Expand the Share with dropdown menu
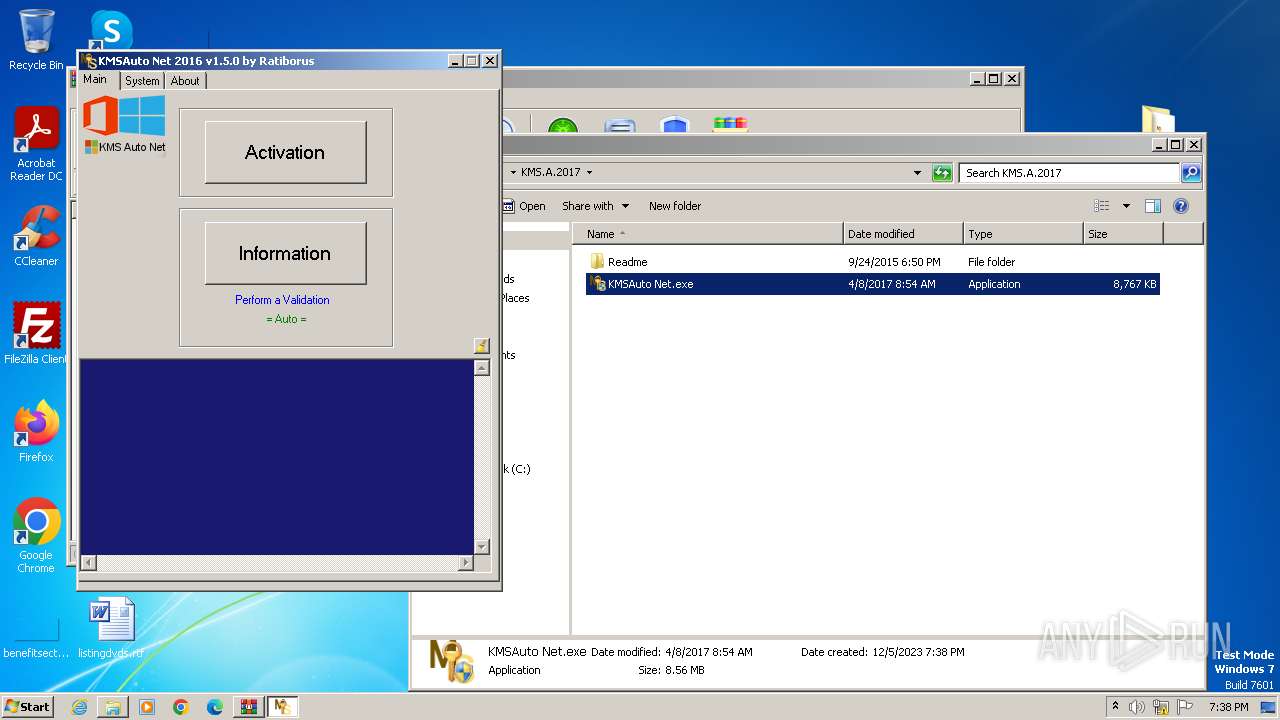The height and width of the screenshot is (720, 1280). 596,206
